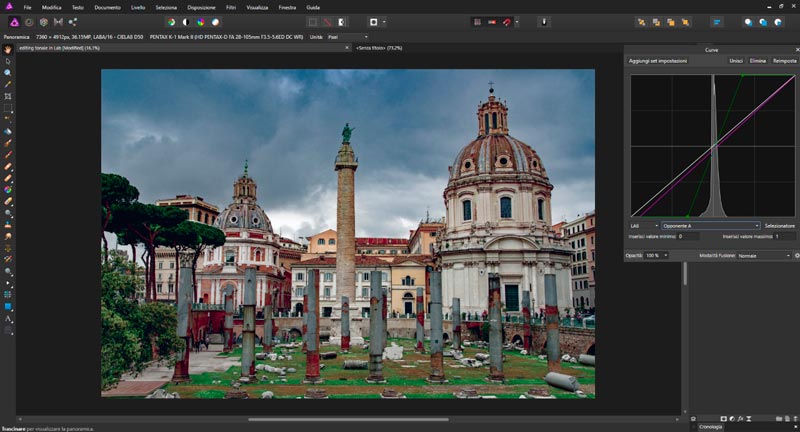
Task: Click the blend options gear icon
Action: pos(796,255)
